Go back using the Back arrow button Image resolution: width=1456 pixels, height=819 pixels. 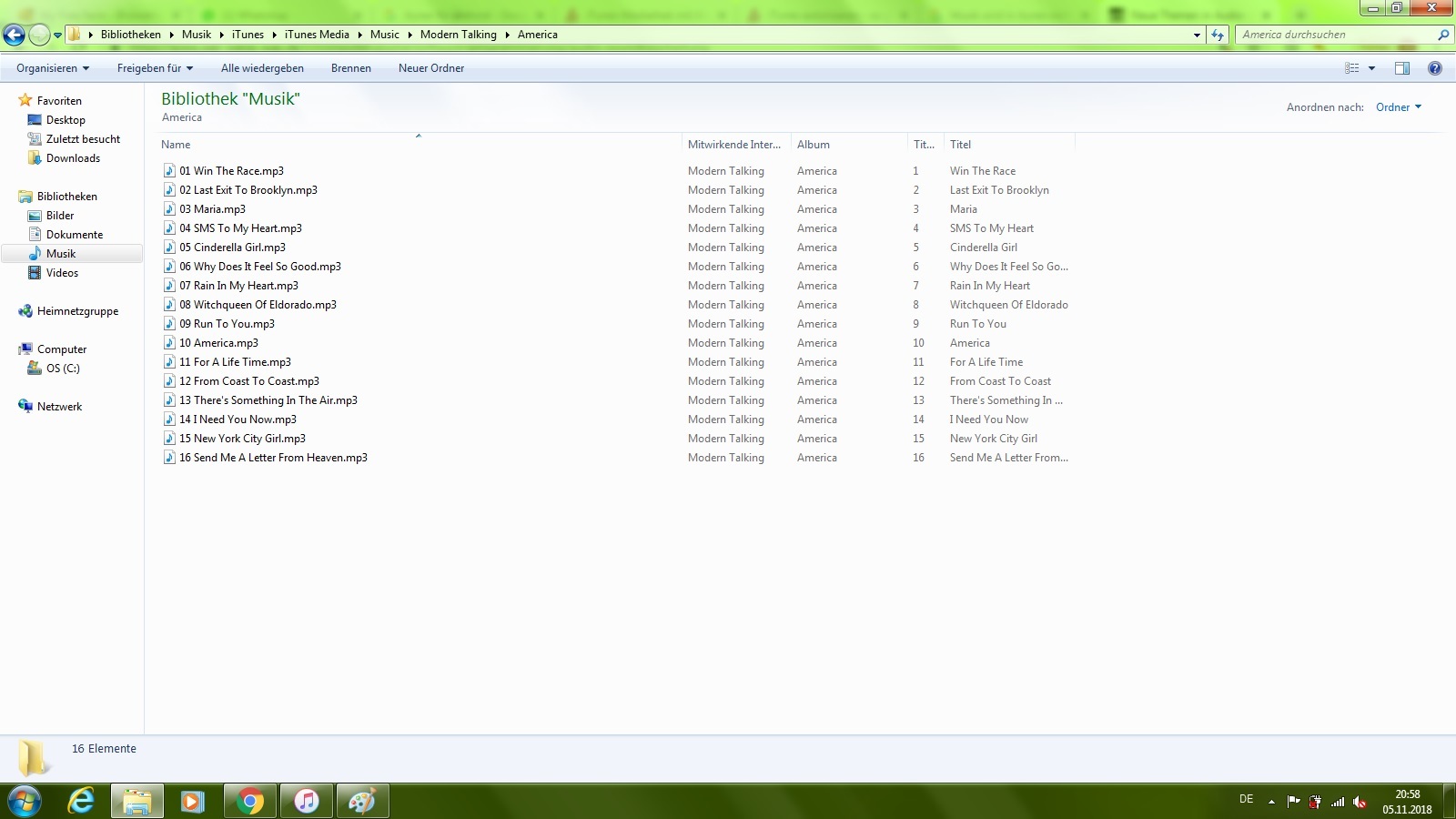point(14,35)
